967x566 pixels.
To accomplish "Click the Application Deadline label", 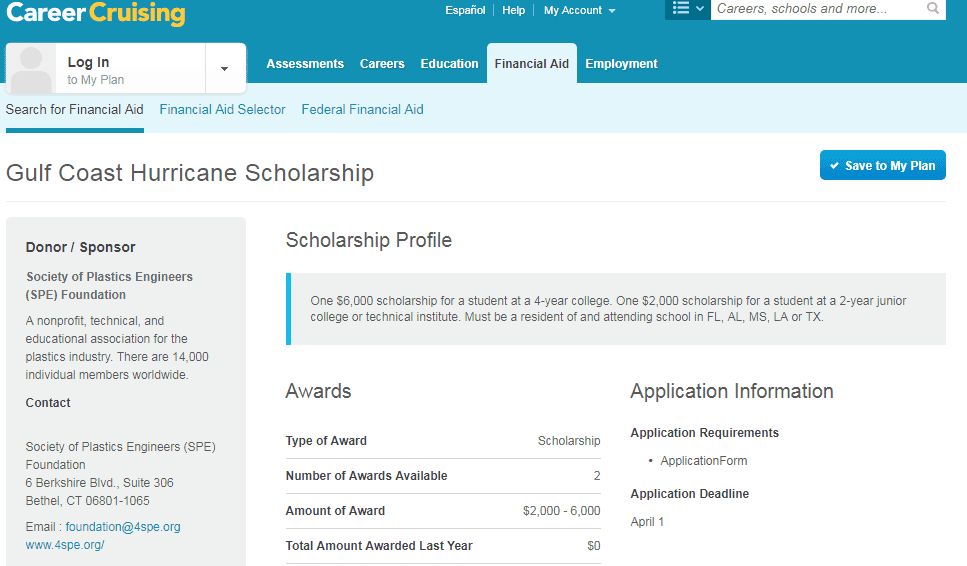I will click(689, 494).
